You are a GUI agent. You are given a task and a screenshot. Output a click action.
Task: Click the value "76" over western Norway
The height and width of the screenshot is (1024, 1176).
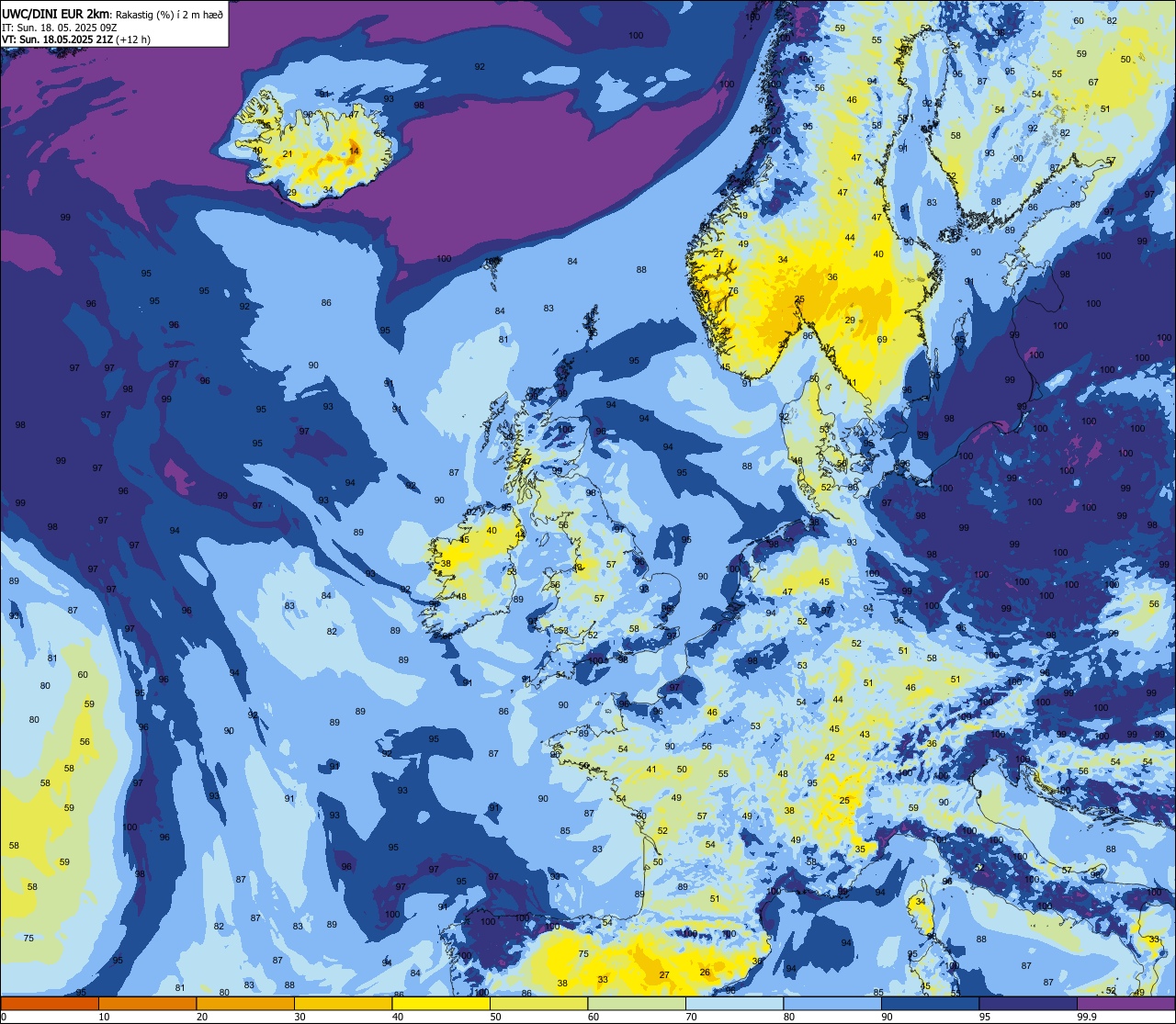point(733,291)
